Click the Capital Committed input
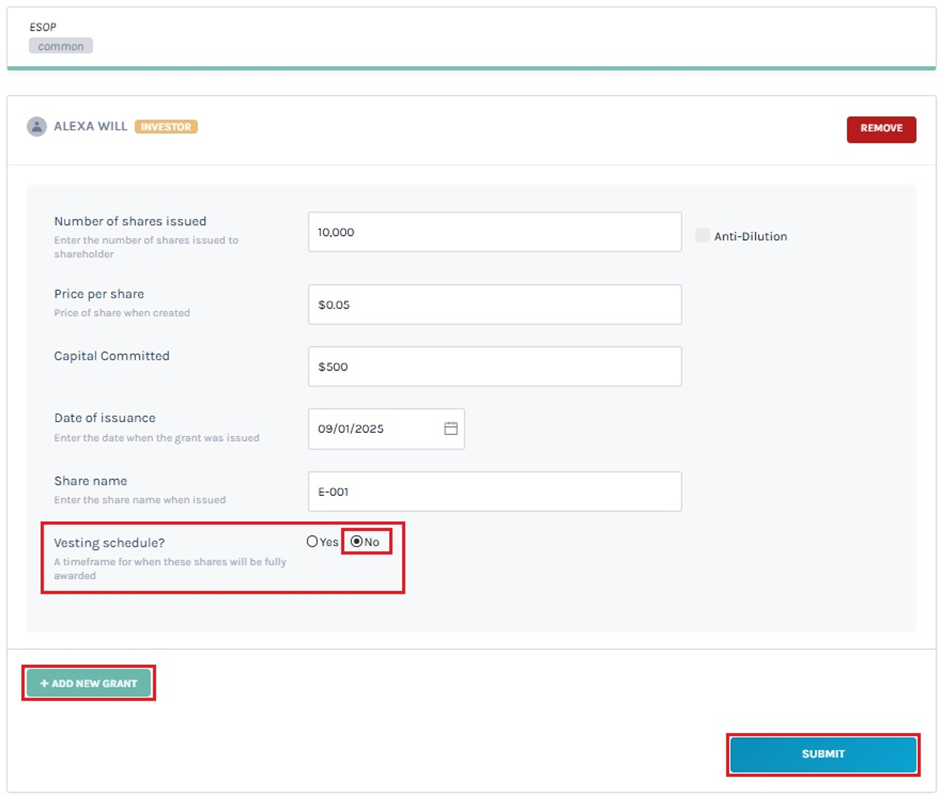Viewport: 940px width, 795px height. (x=495, y=366)
